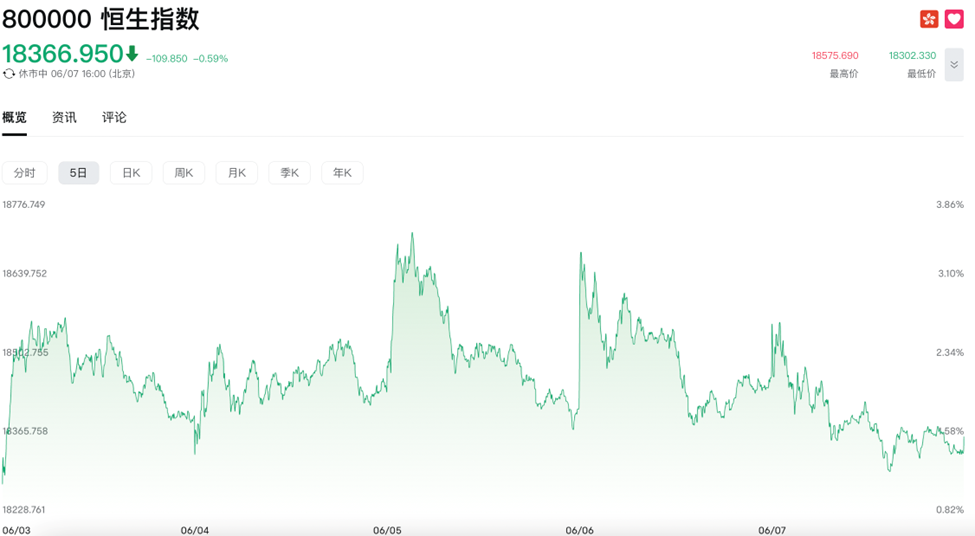Click the 2.34% axis label
Screen dimensions: 975x536
(950, 353)
